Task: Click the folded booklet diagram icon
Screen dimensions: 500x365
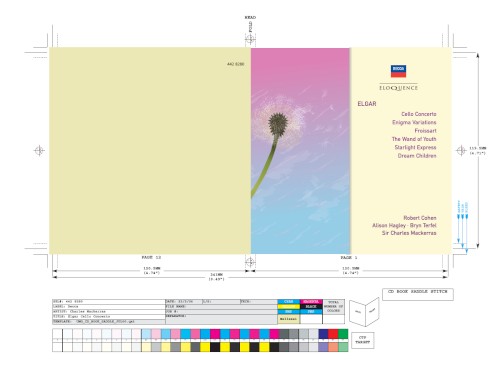Action: [364, 312]
